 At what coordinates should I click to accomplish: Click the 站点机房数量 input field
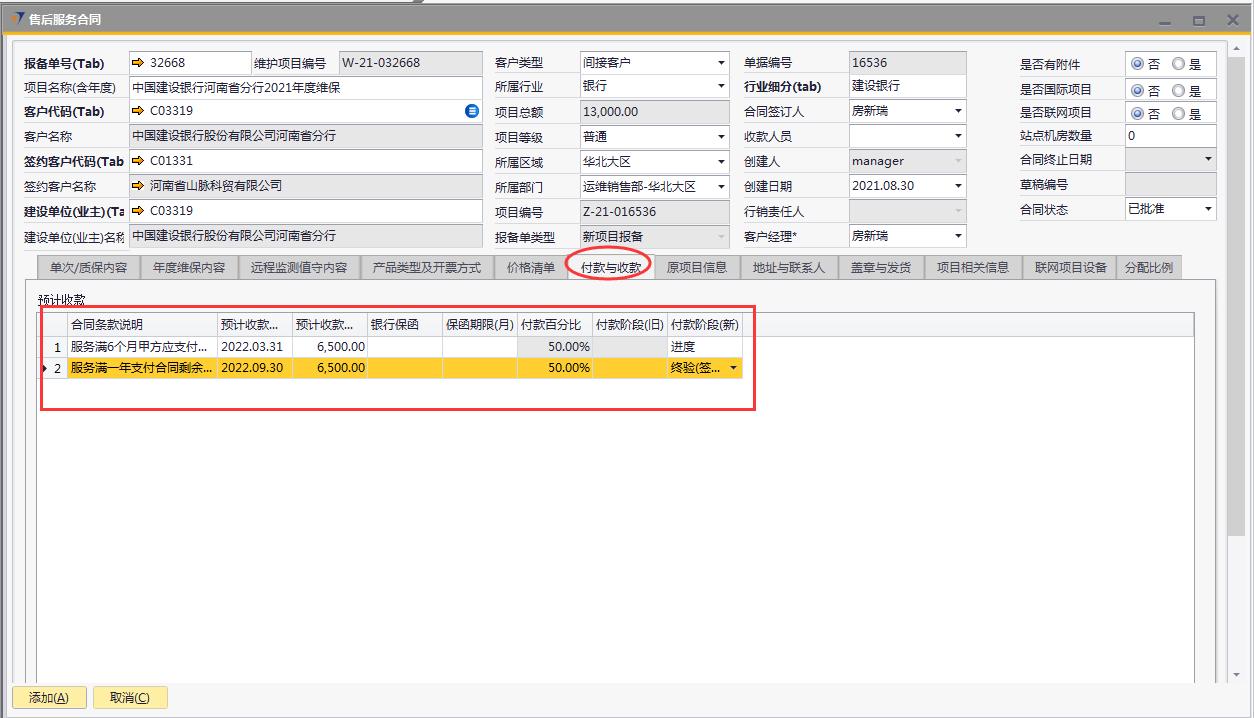[x=1170, y=136]
